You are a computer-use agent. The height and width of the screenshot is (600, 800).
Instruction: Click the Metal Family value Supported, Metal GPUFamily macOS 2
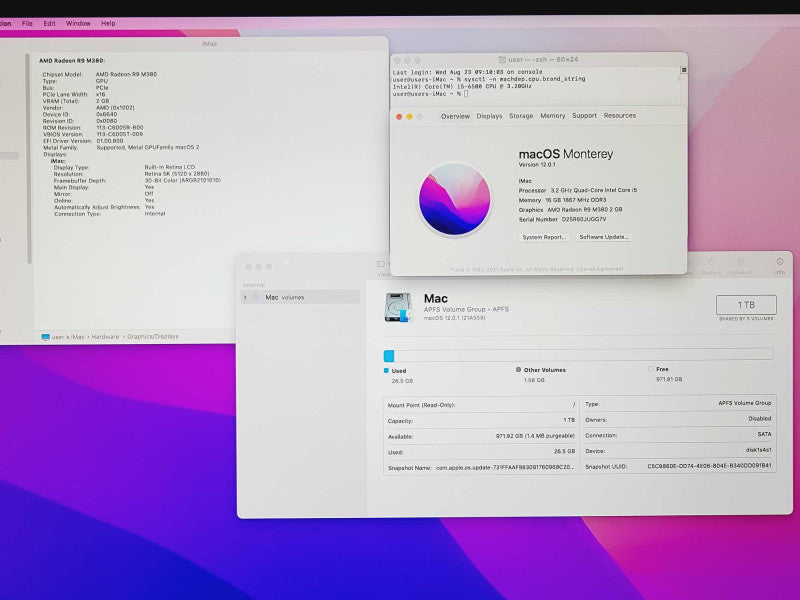(148, 147)
